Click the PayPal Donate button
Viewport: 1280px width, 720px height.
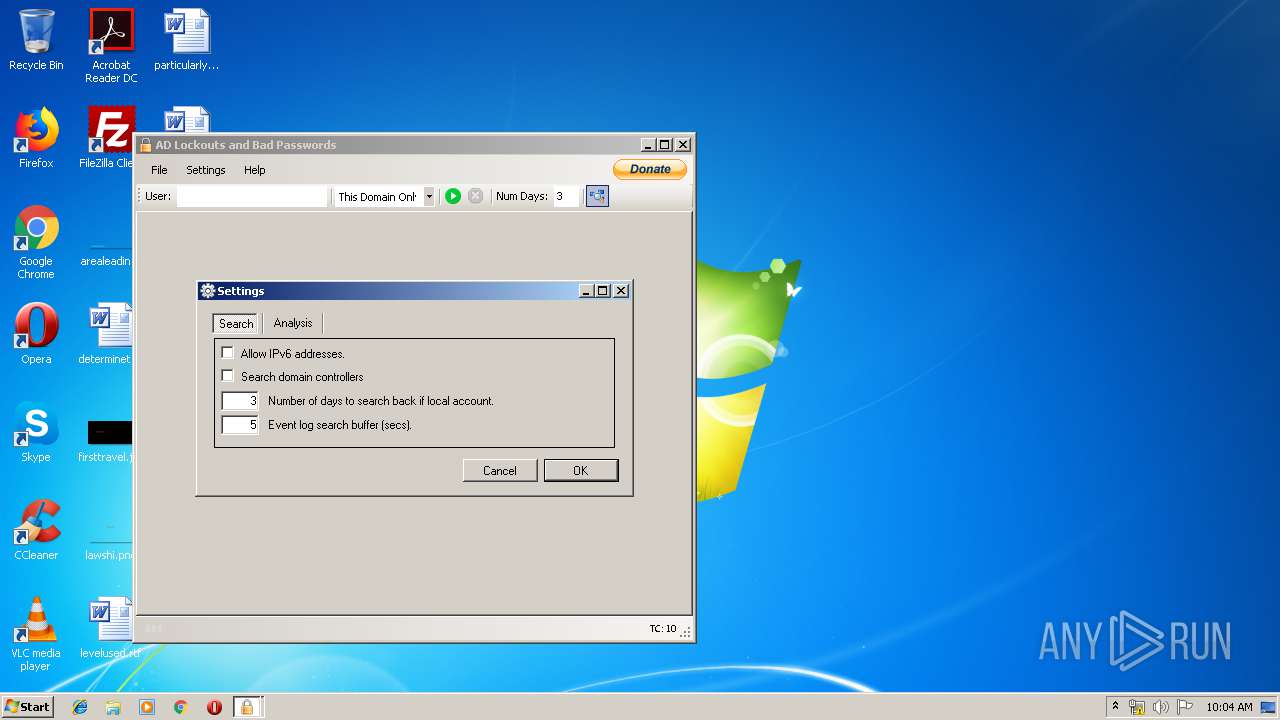[650, 169]
